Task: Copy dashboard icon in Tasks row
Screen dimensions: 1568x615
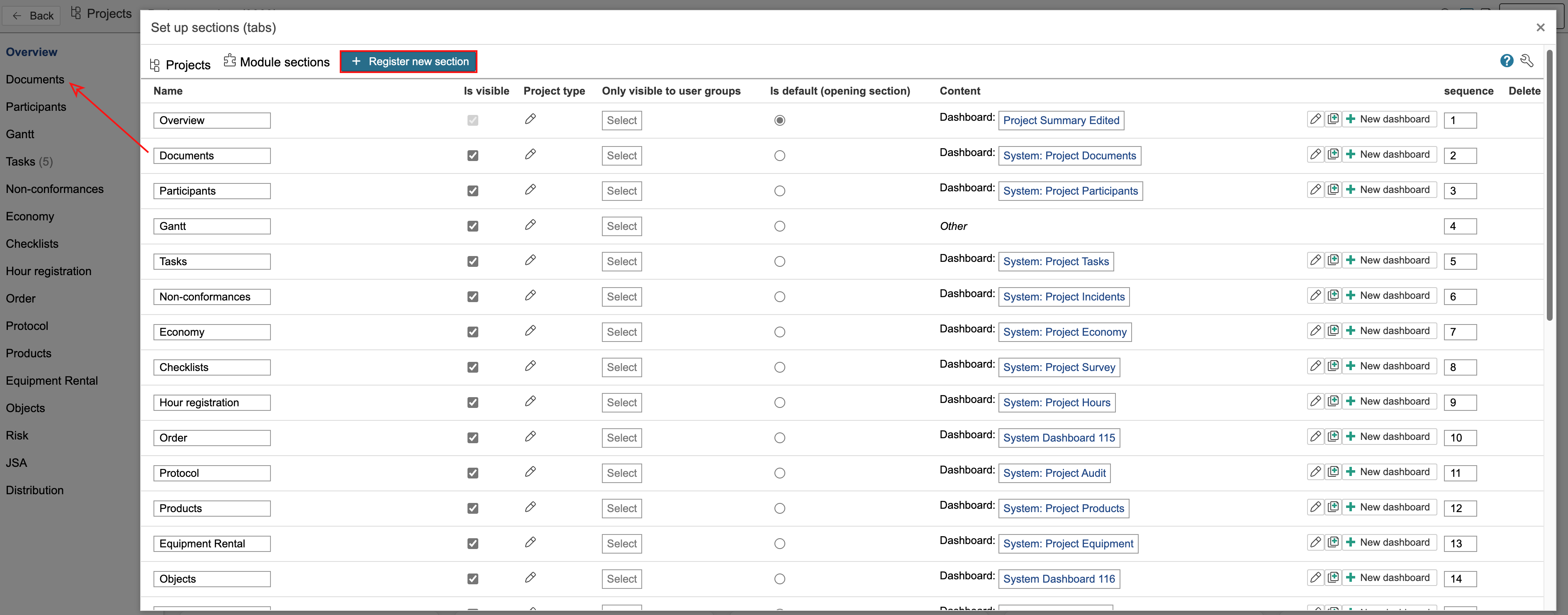Action: (1333, 261)
